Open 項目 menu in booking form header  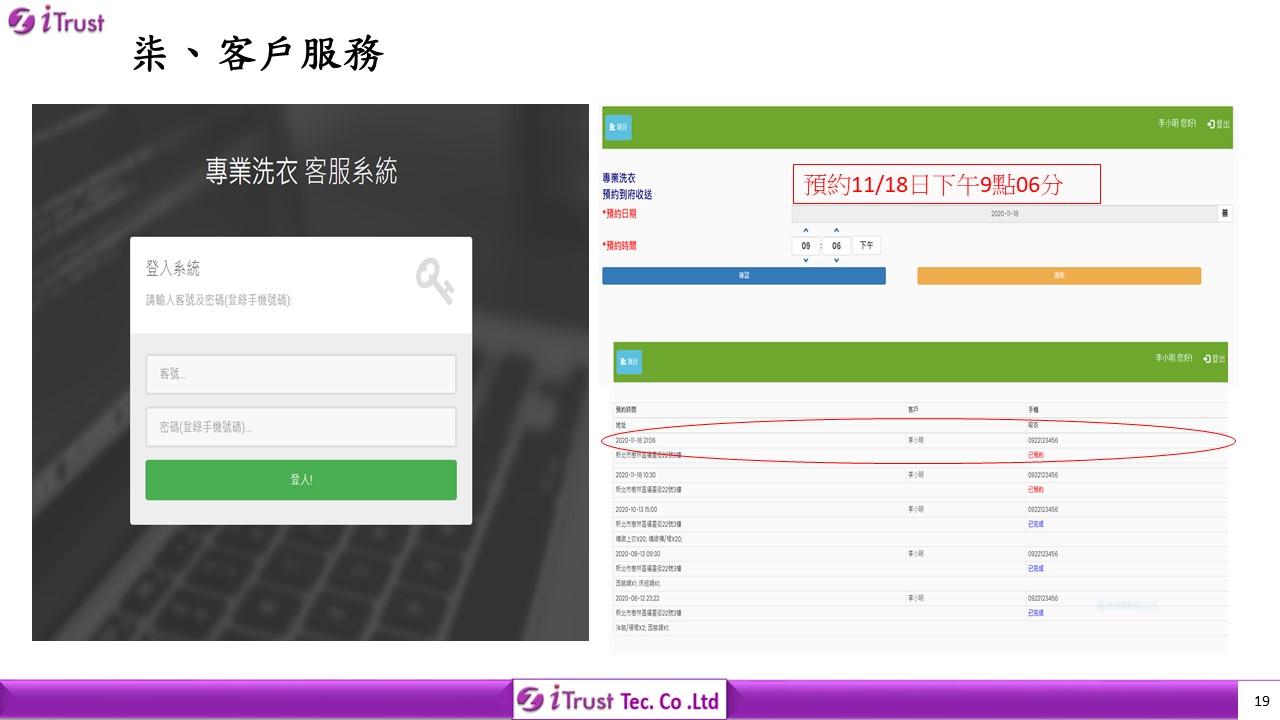pyautogui.click(x=618, y=128)
